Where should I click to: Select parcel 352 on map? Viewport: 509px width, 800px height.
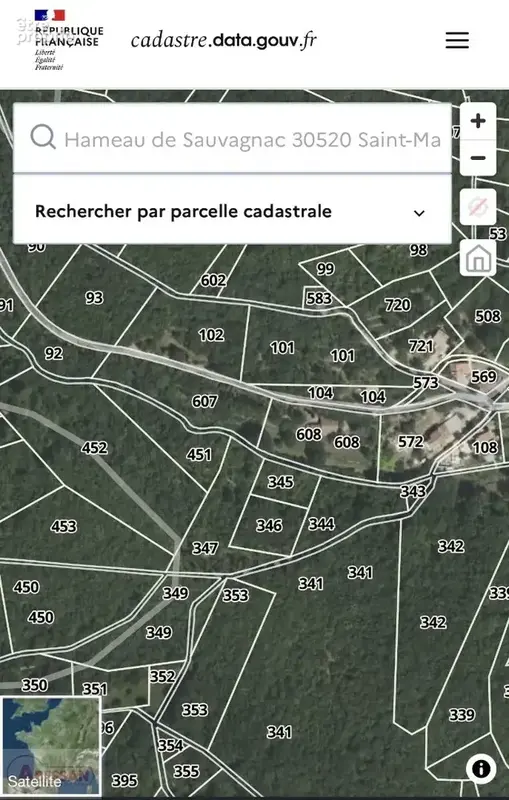click(163, 677)
